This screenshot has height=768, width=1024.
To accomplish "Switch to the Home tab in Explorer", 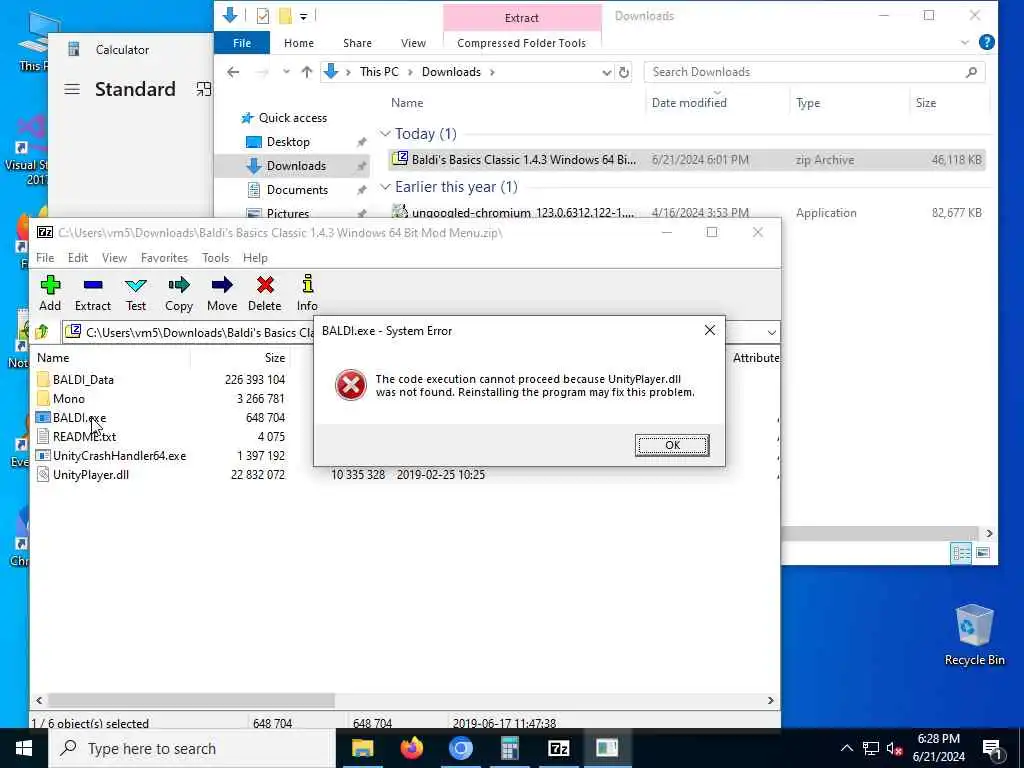I will pyautogui.click(x=298, y=43).
